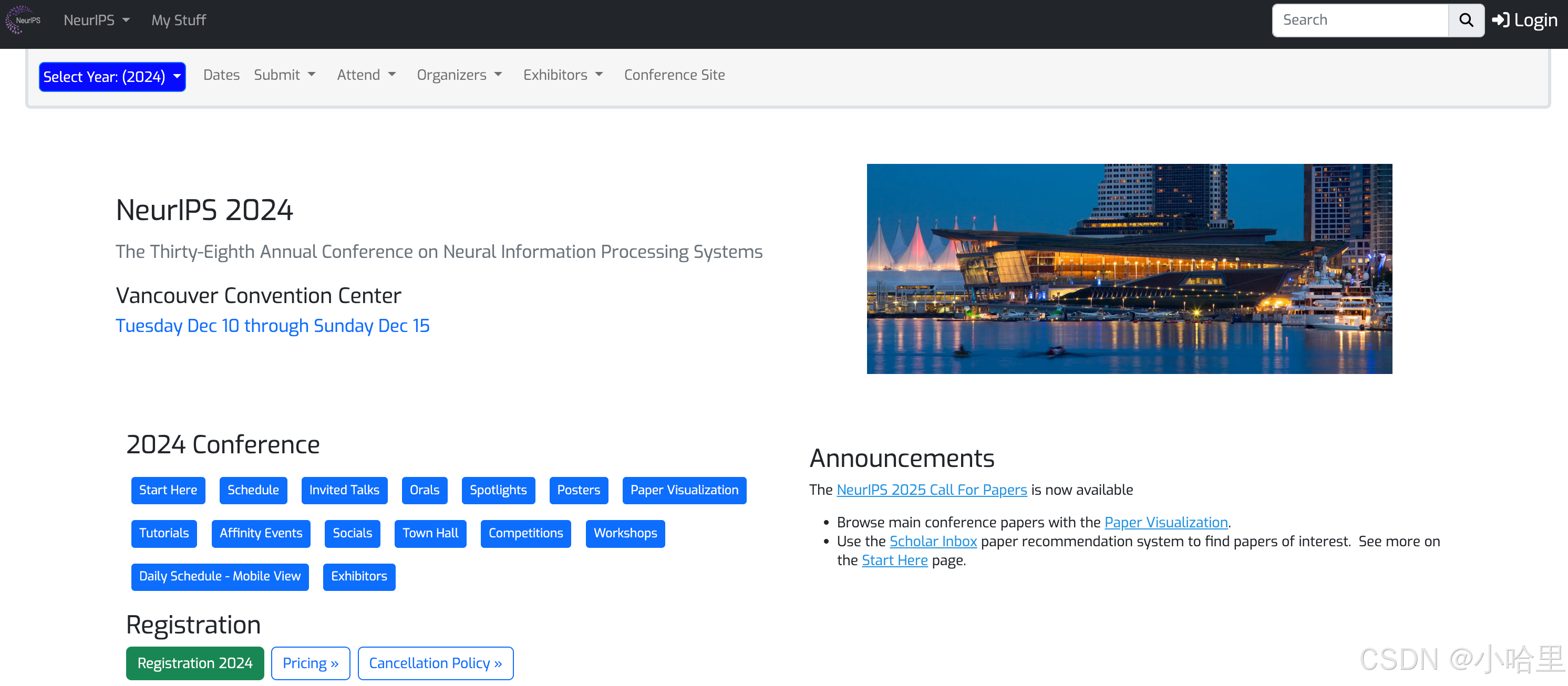Open the Paper Visualization button
This screenshot has height=686, width=1568.
coord(684,490)
